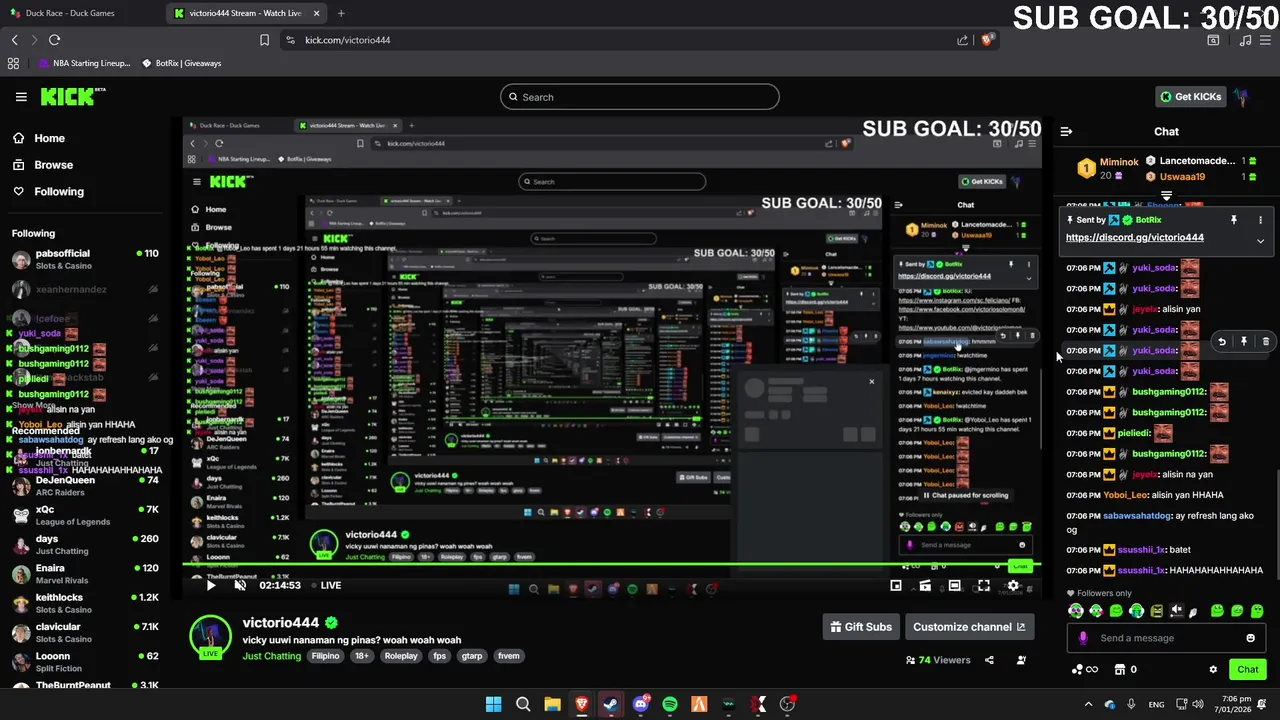Screen dimensions: 1280x720
Task: Open the chat shop icon
Action: coord(1120,670)
